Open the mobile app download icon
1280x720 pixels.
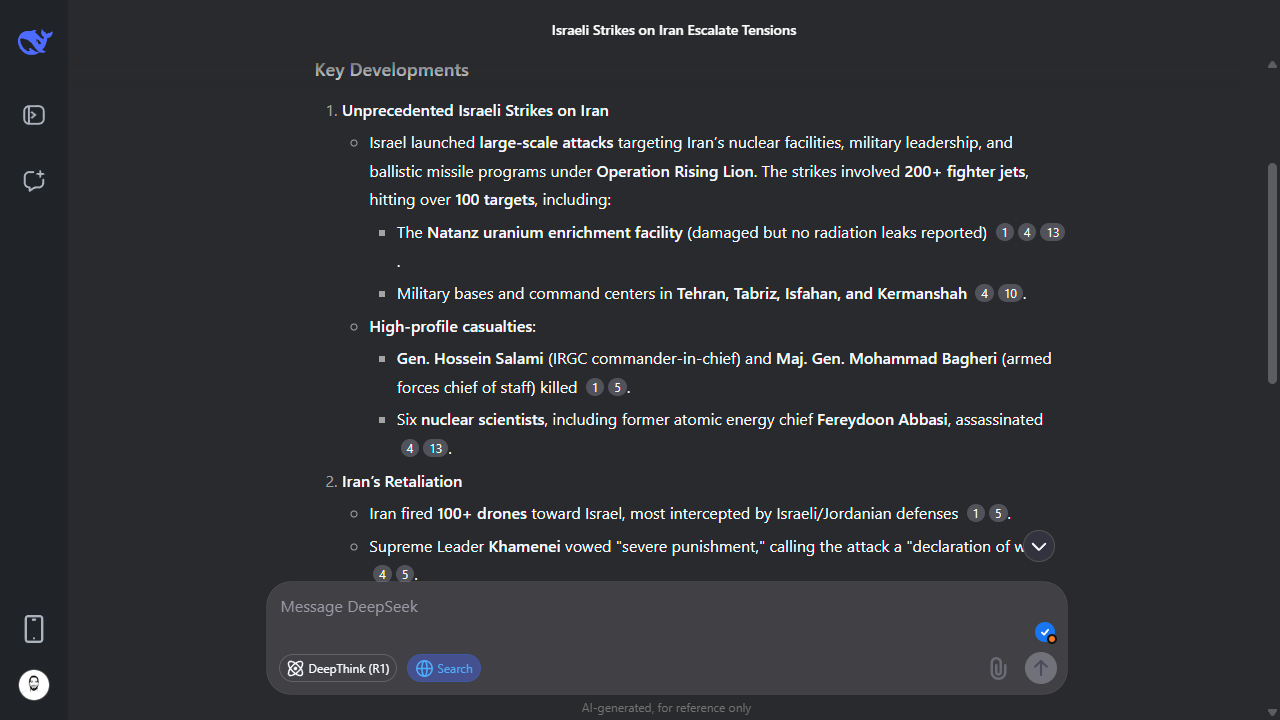tap(34, 629)
